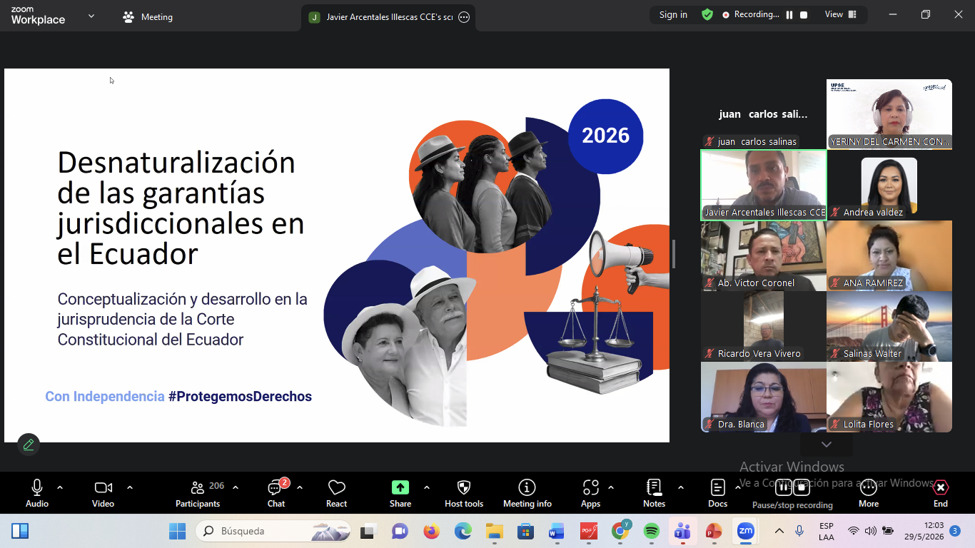Open taskbar clock showing 12:03
This screenshot has width=975, height=548.
(923, 531)
